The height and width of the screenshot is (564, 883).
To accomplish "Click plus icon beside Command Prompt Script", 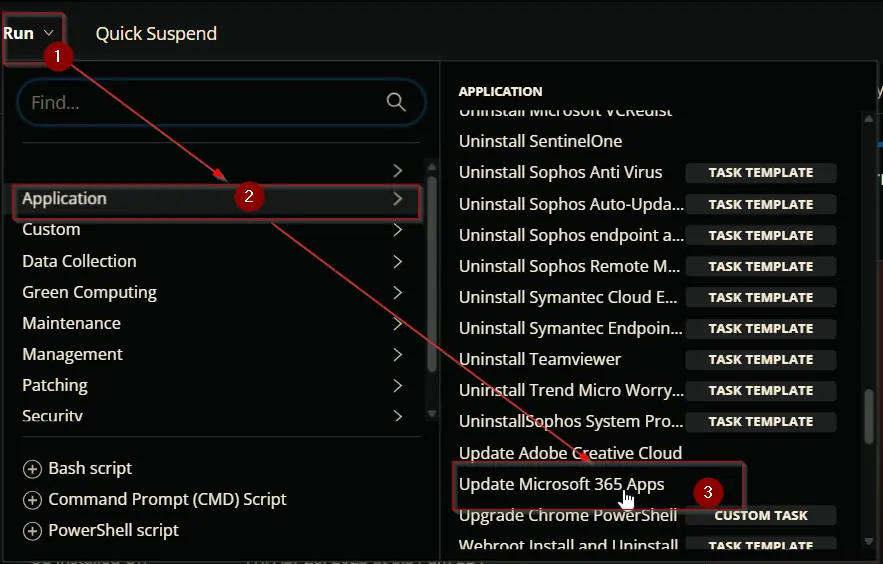I will pos(32,500).
